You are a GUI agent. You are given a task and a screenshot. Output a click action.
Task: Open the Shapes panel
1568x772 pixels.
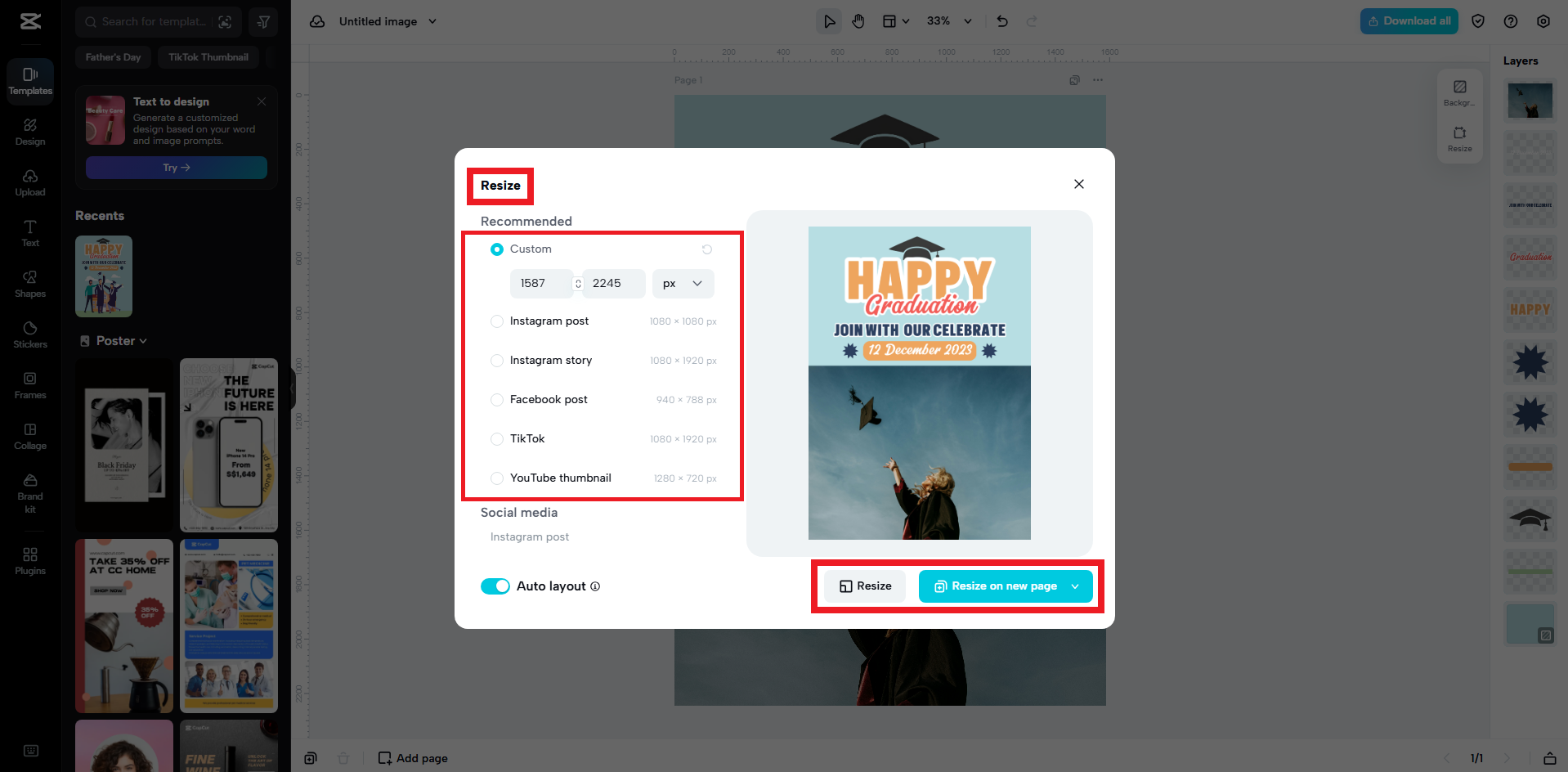(30, 285)
